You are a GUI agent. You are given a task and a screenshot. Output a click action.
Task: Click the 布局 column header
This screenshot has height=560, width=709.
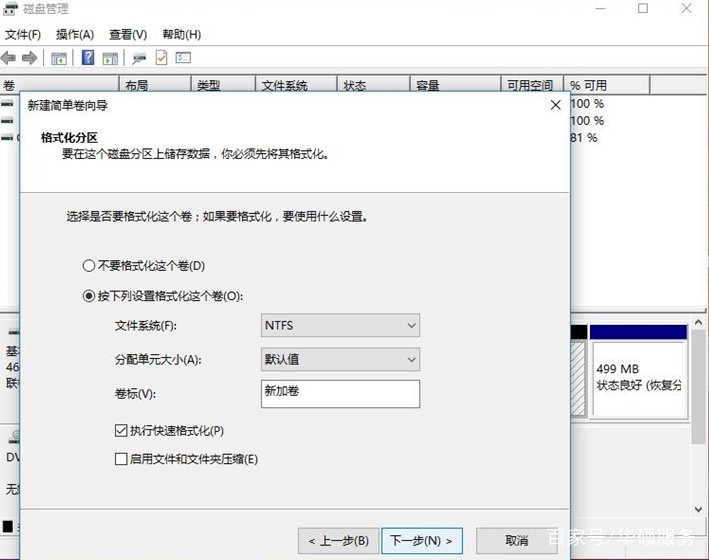(x=155, y=85)
